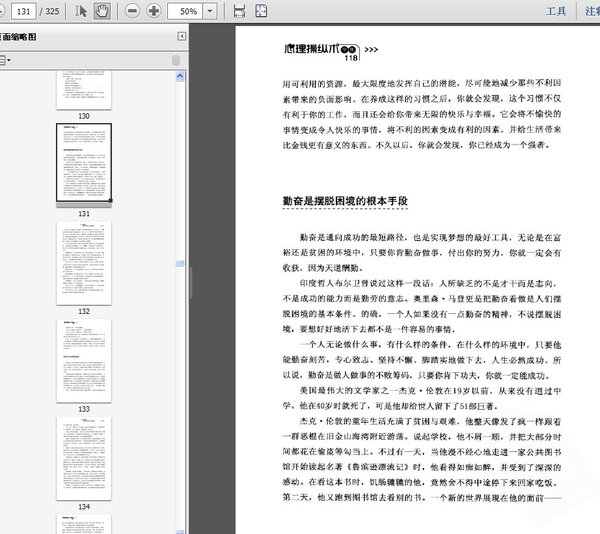Click the fit one full page icon
This screenshot has height=534, width=600.
(261, 11)
